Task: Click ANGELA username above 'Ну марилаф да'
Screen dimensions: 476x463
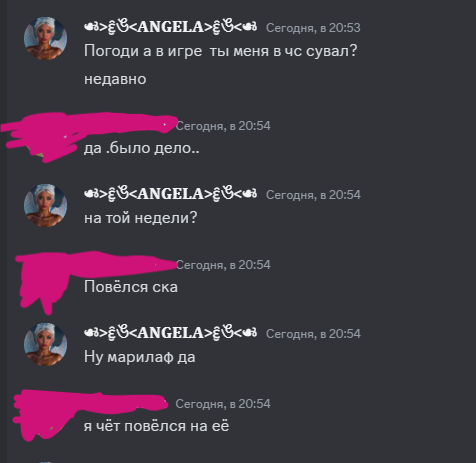Action: coord(171,333)
